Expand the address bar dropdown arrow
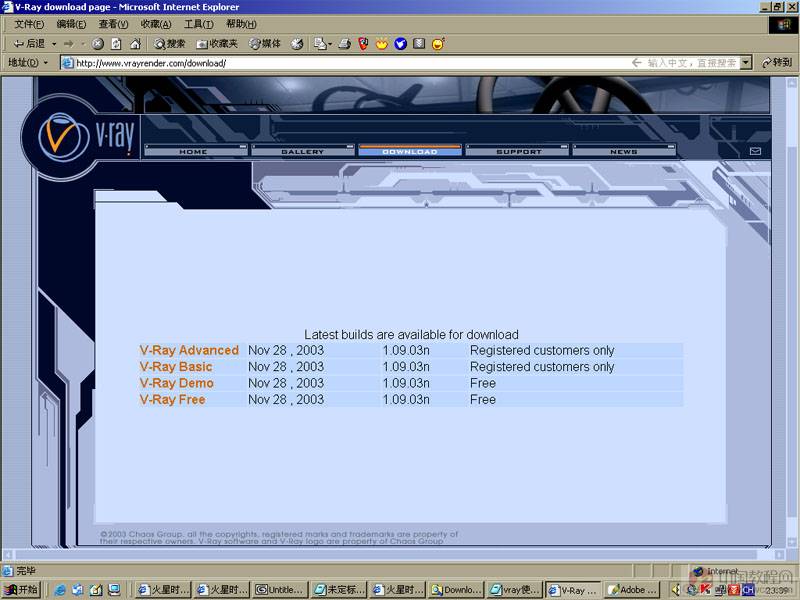This screenshot has height=600, width=800. click(746, 63)
